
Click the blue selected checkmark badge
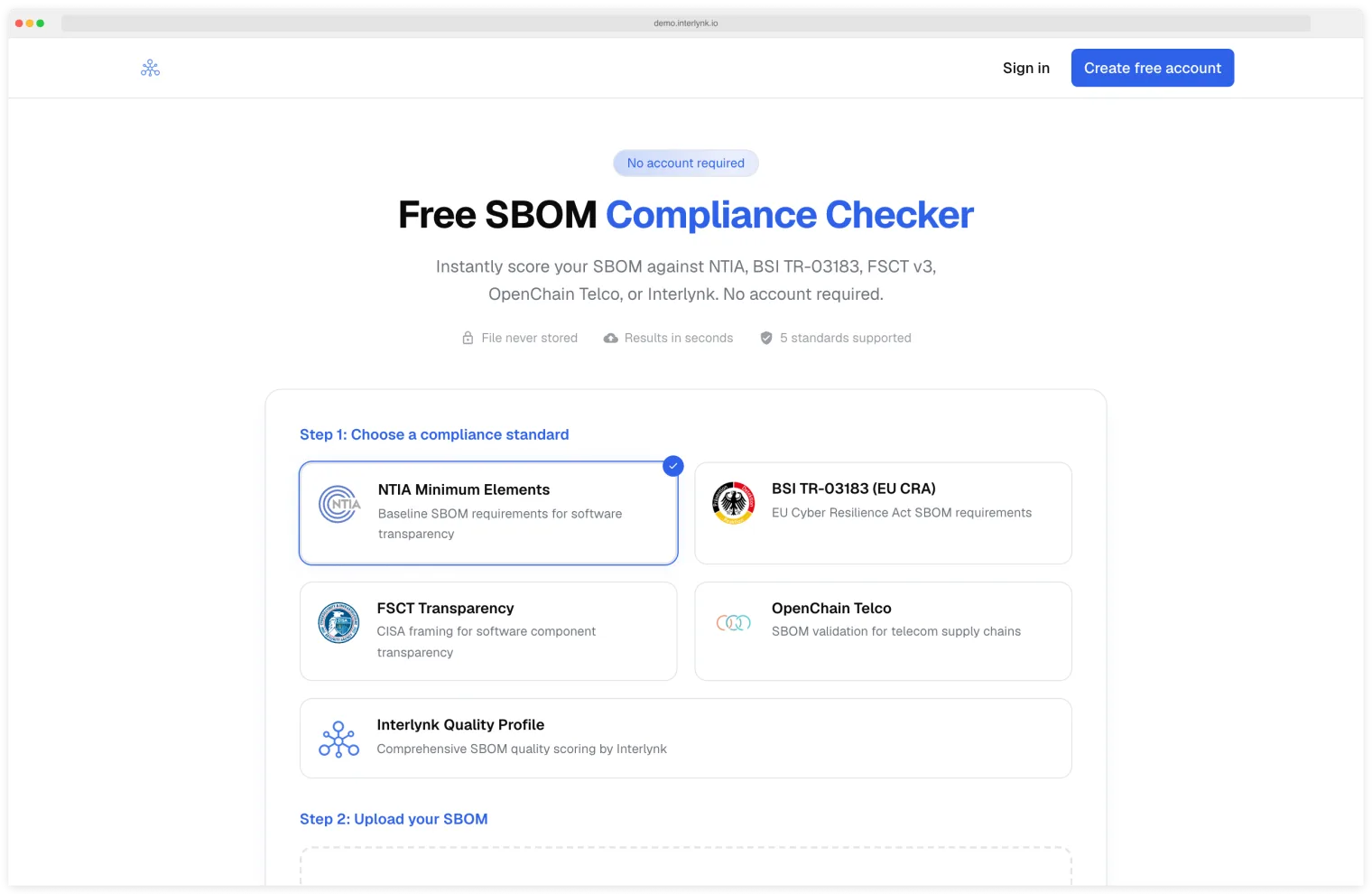tap(673, 466)
